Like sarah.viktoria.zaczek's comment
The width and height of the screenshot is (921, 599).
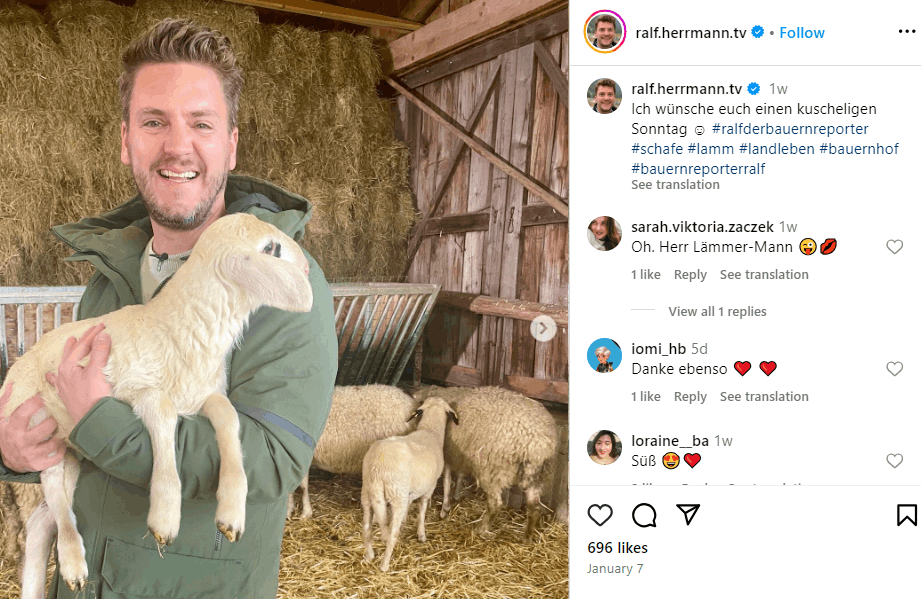[895, 247]
